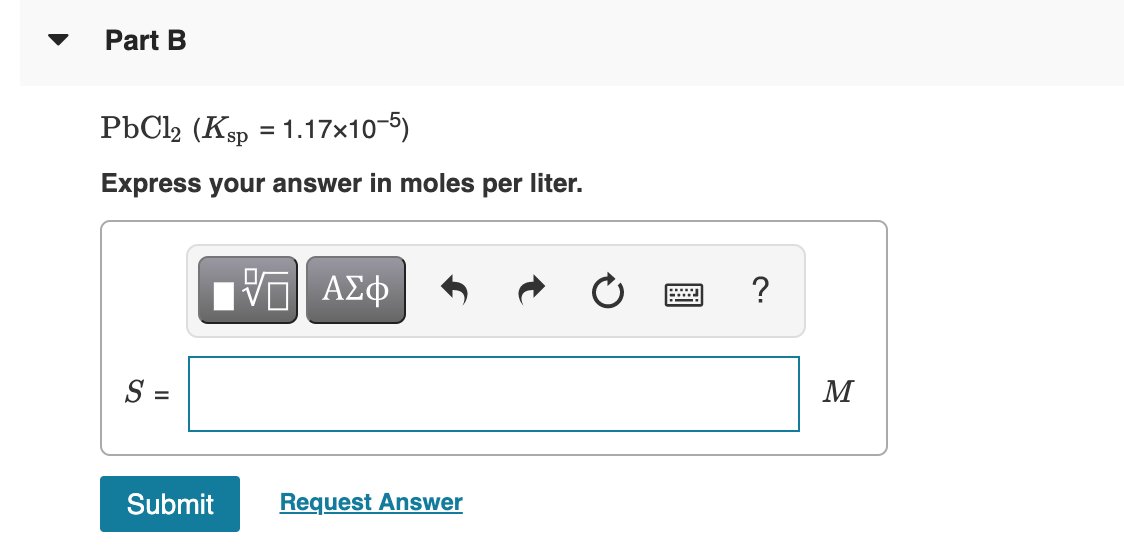Click the 'S =' label
The width and height of the screenshot is (1124, 560).
coord(147,393)
